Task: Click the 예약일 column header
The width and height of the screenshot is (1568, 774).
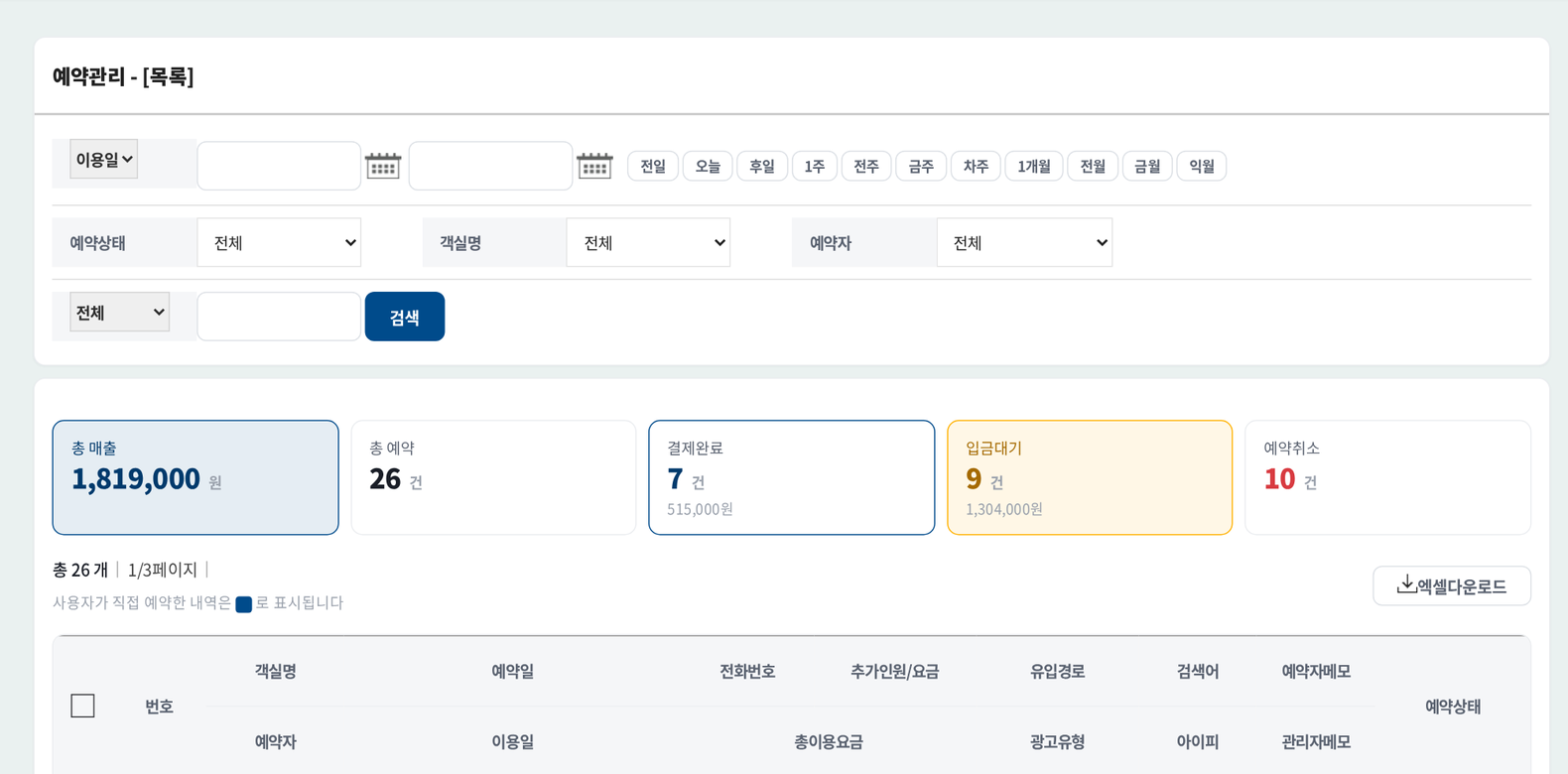Action: 513,671
